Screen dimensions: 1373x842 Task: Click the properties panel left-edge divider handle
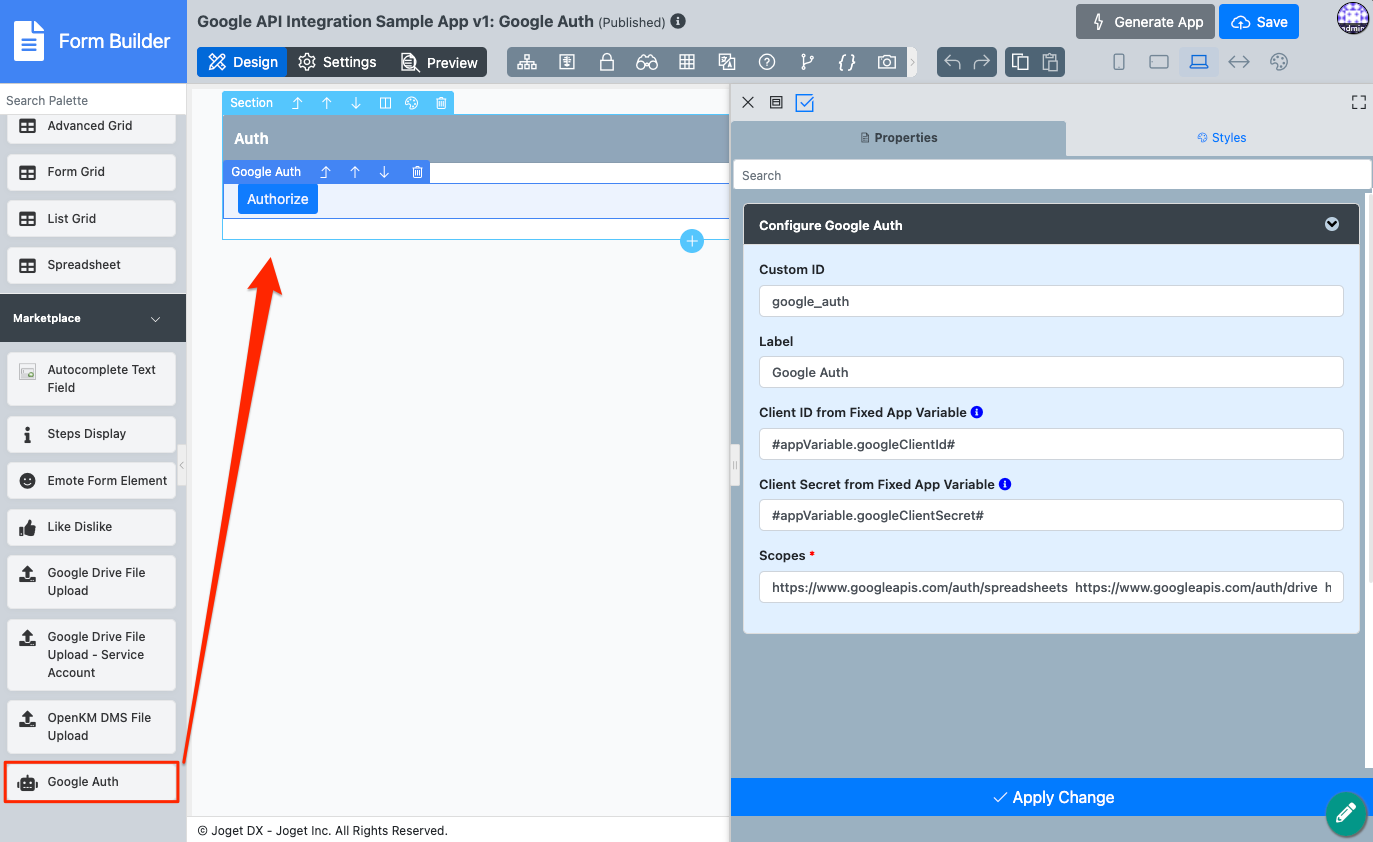click(x=735, y=465)
